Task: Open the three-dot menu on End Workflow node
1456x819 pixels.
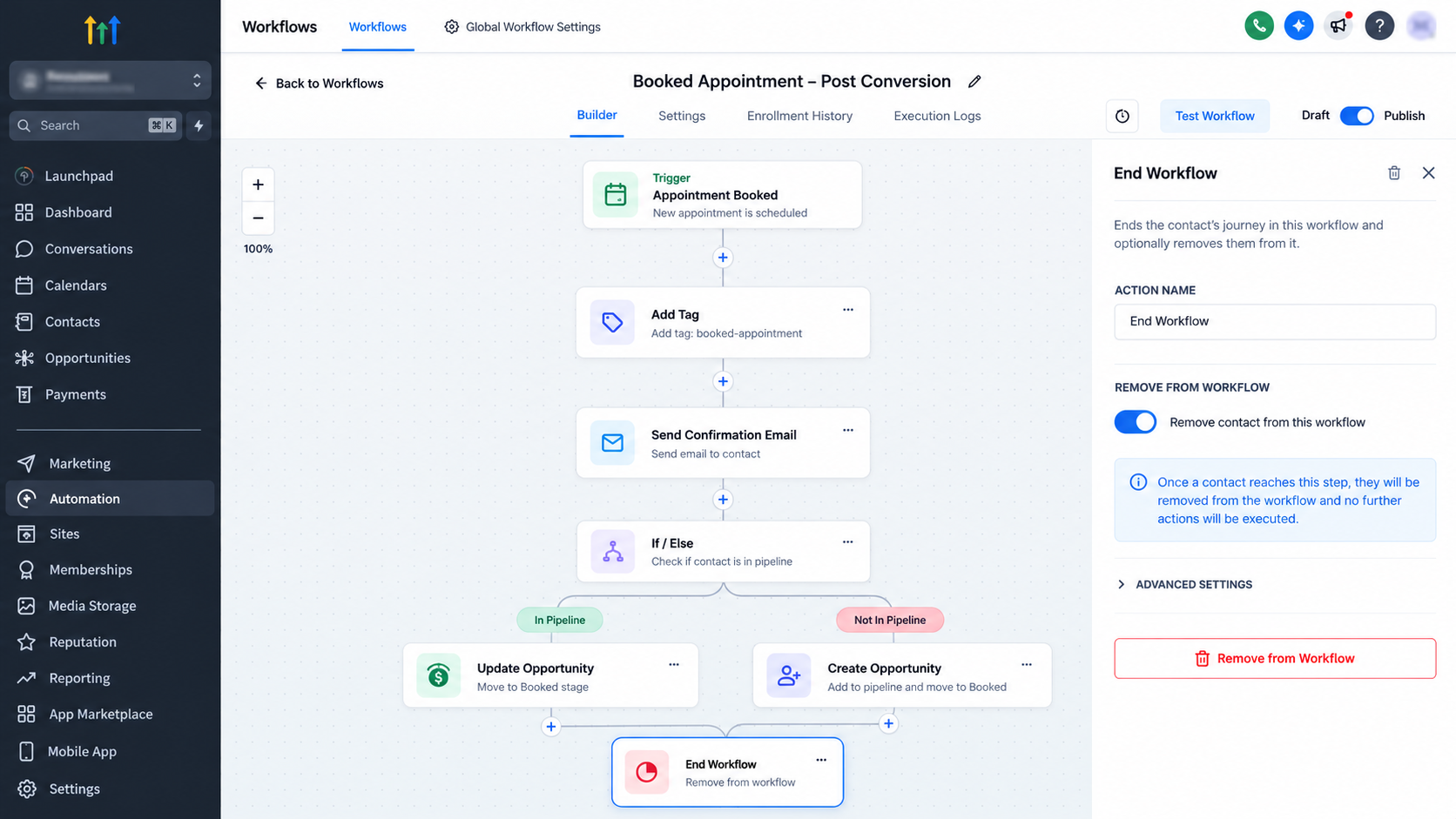Action: point(821,760)
